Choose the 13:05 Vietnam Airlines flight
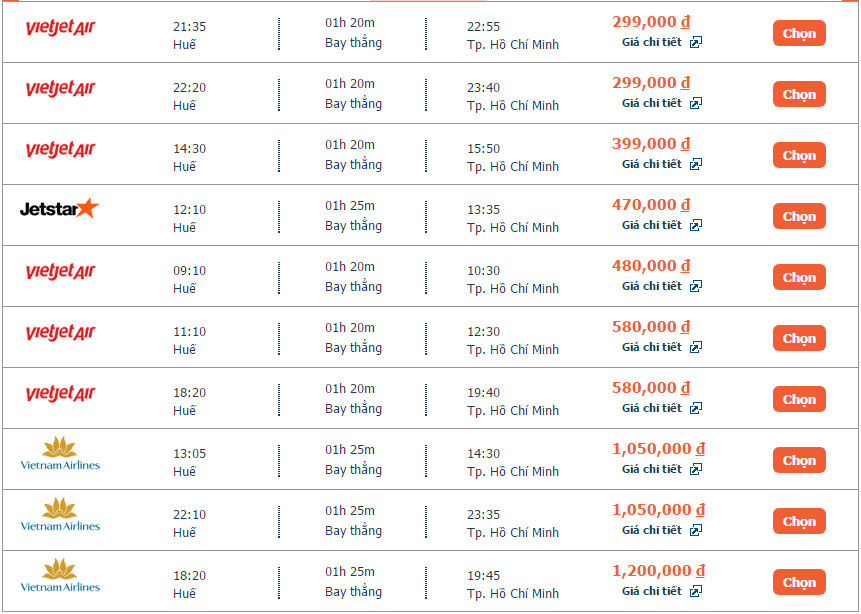 (x=799, y=460)
